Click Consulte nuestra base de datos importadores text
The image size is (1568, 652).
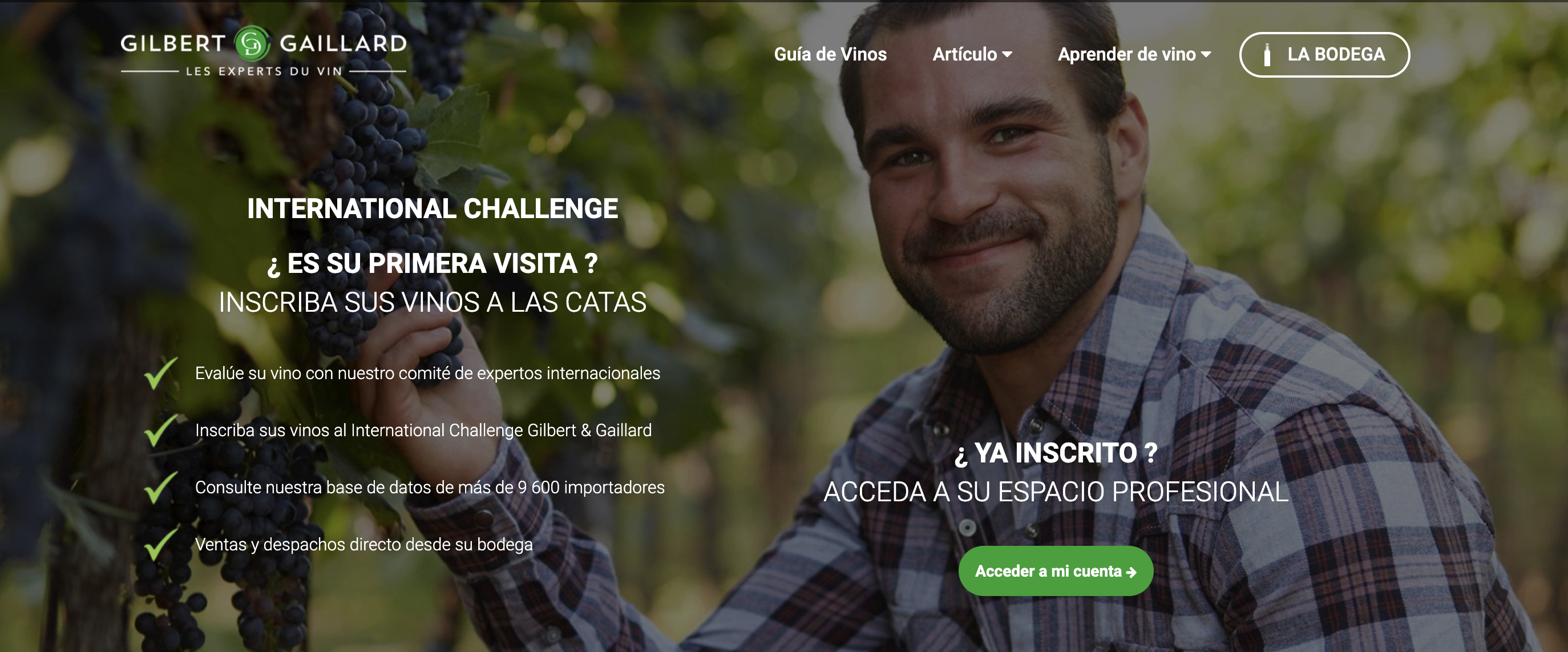(x=430, y=488)
